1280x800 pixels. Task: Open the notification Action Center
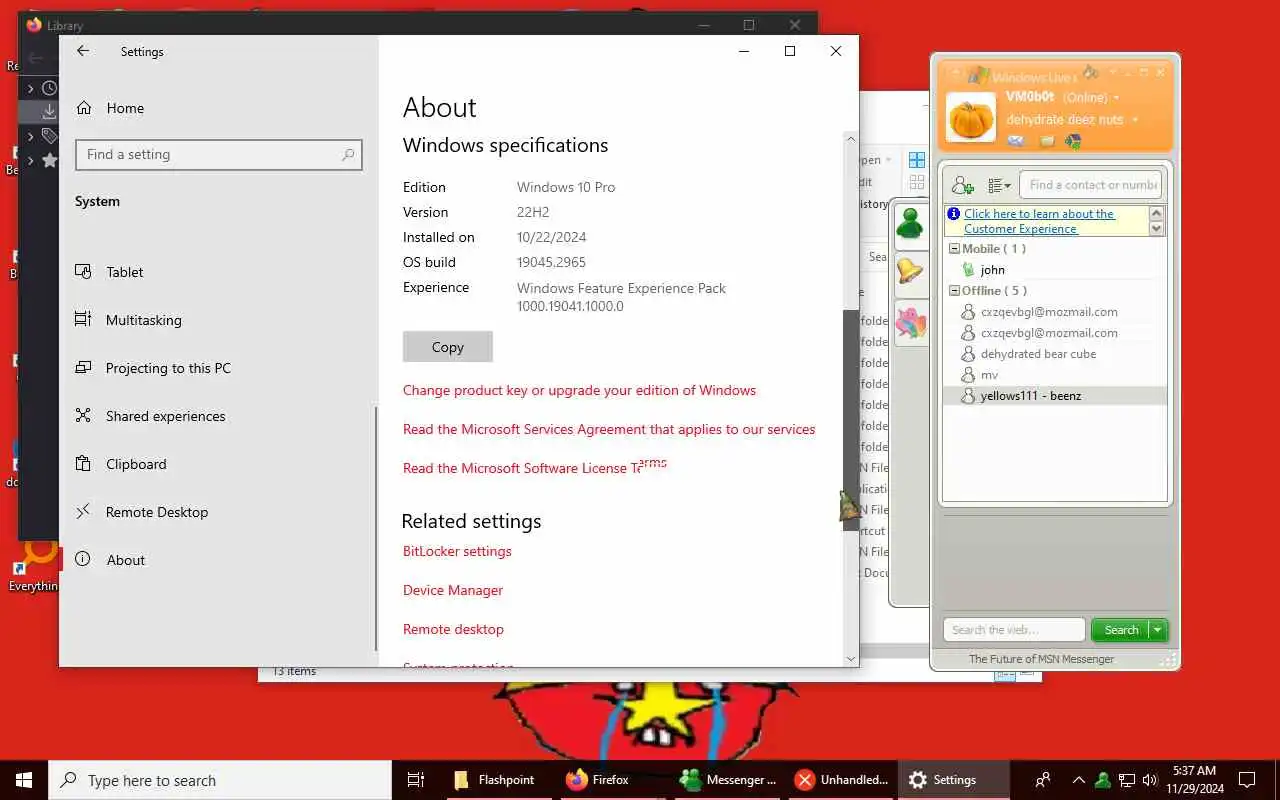[1247, 780]
